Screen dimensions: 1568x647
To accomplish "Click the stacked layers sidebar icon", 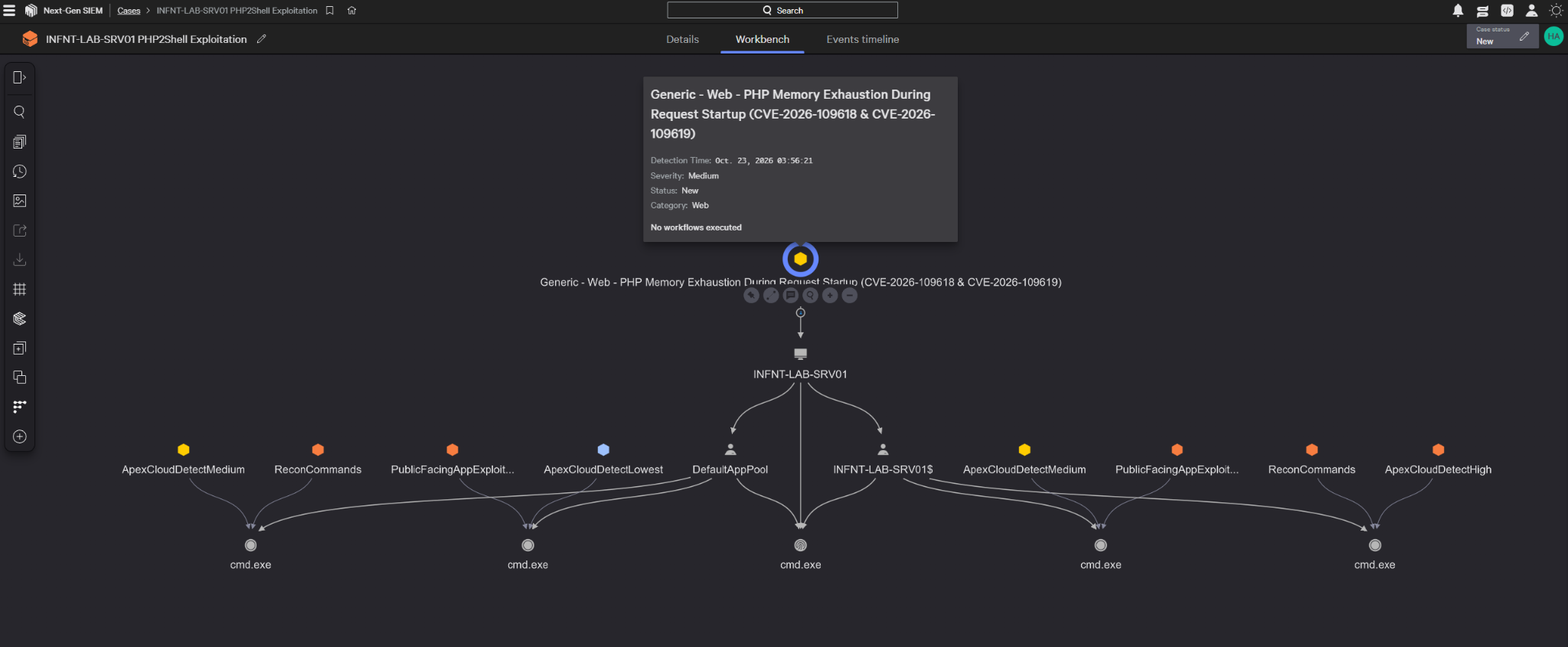I will tap(20, 319).
